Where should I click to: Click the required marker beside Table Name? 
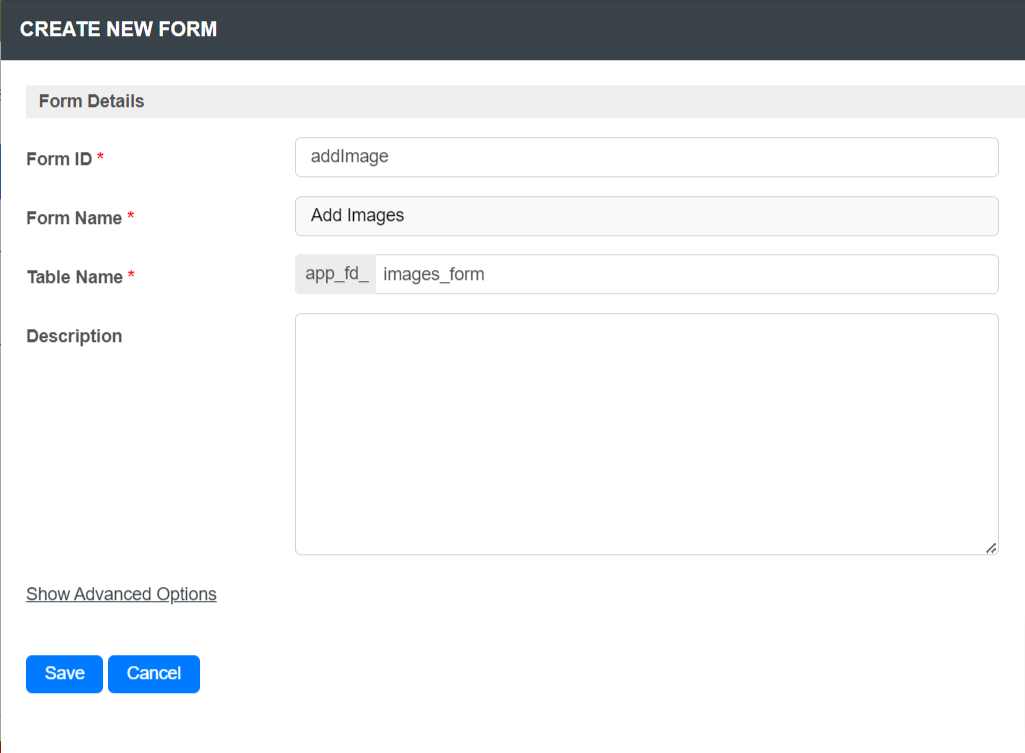(x=132, y=277)
